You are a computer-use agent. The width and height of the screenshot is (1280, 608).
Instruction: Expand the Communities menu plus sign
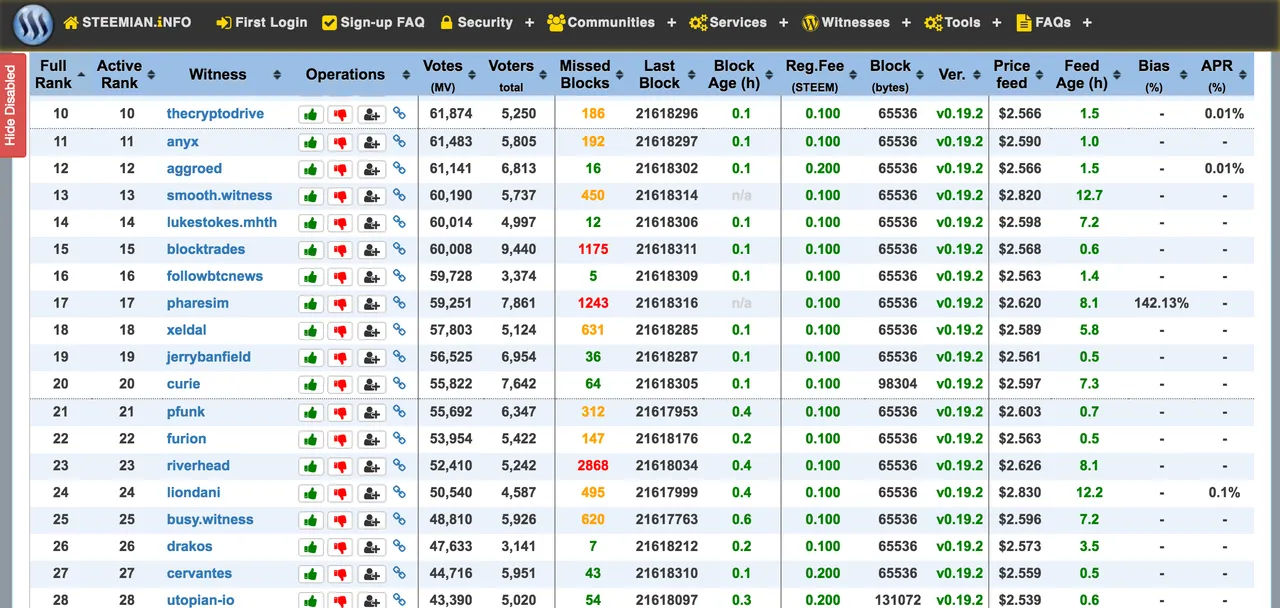tap(671, 22)
